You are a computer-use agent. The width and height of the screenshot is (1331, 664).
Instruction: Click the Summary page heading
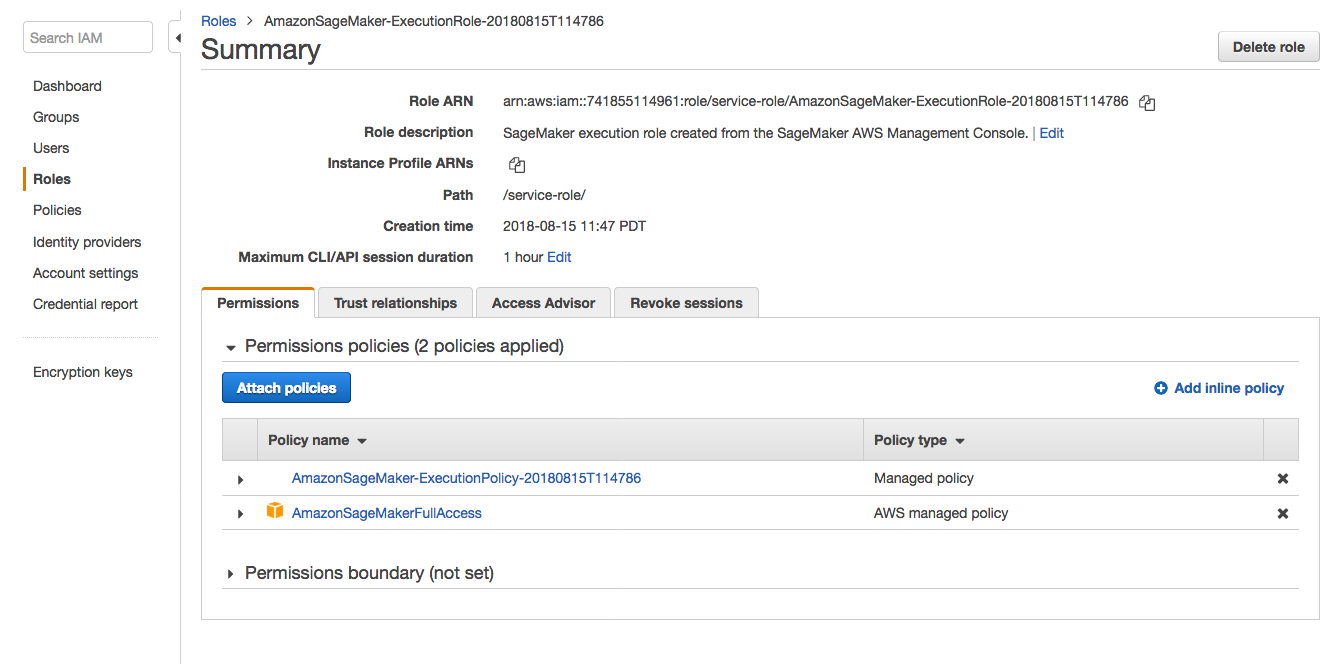(x=261, y=50)
